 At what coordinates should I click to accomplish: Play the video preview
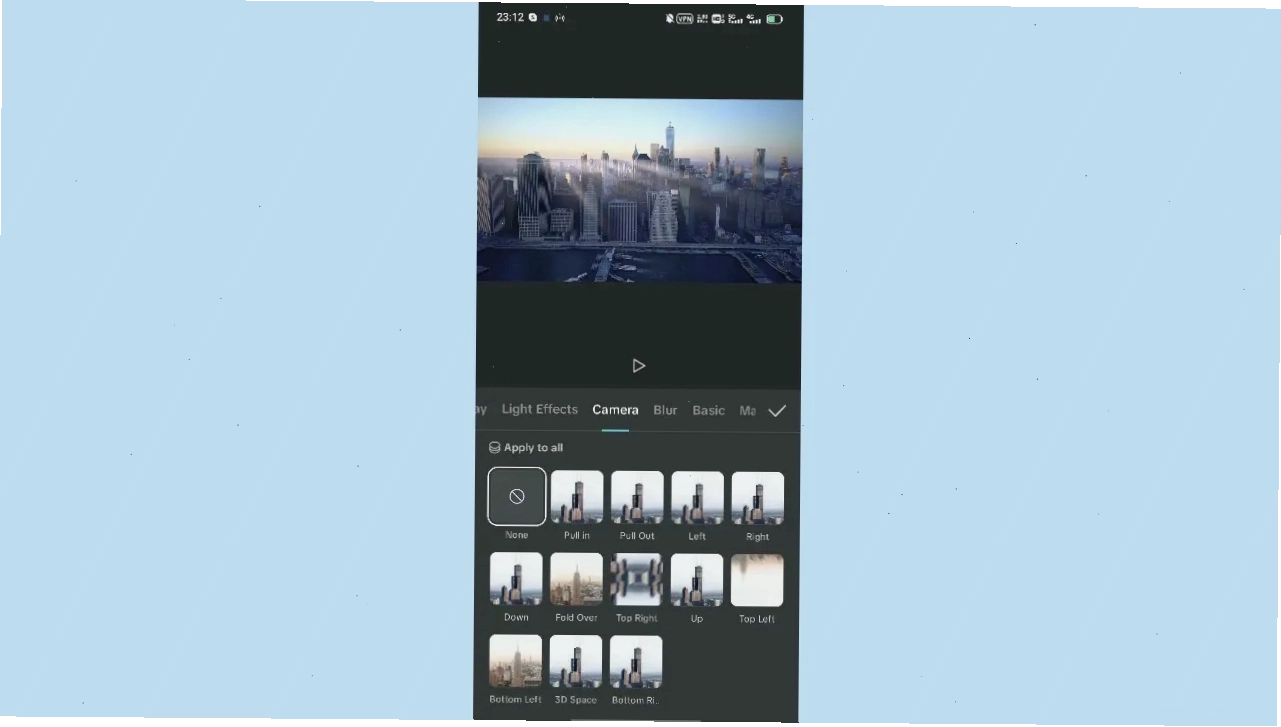tap(639, 366)
